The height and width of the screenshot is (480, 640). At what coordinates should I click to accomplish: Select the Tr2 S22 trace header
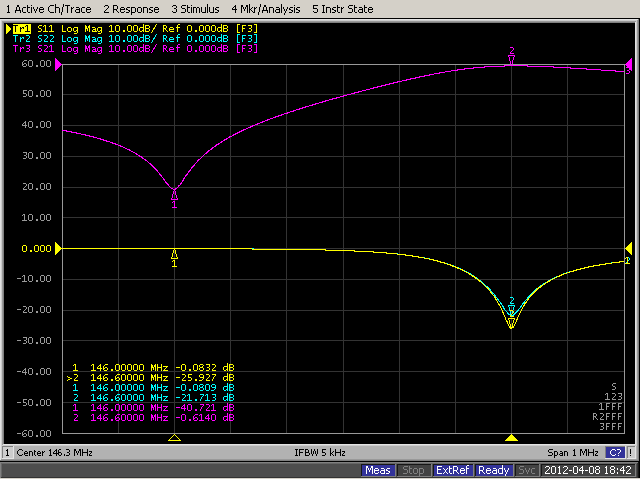pyautogui.click(x=136, y=39)
